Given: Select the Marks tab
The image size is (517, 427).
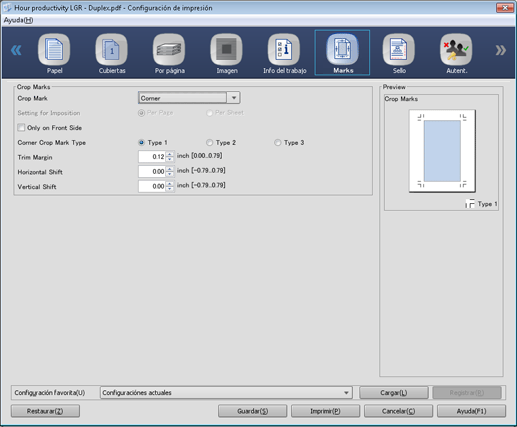Looking at the screenshot, I should pyautogui.click(x=342, y=53).
